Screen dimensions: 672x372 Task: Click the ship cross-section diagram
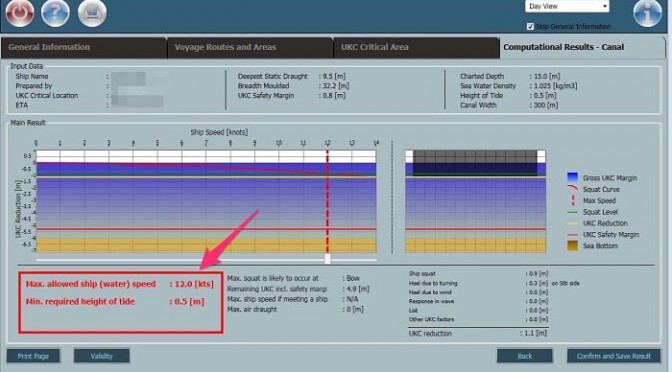click(475, 201)
